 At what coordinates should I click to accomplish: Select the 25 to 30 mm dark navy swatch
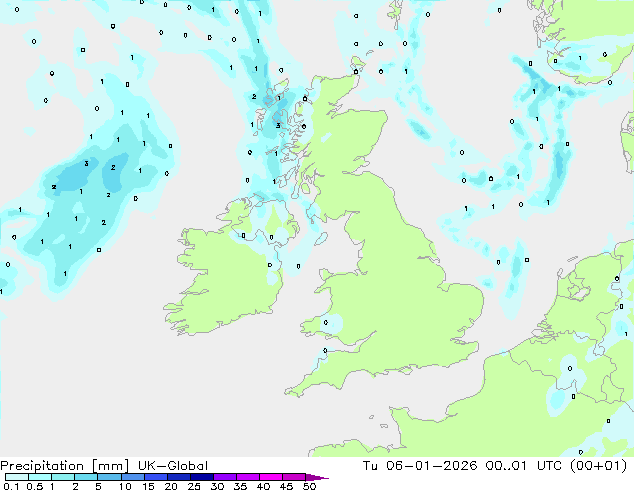pos(202,477)
